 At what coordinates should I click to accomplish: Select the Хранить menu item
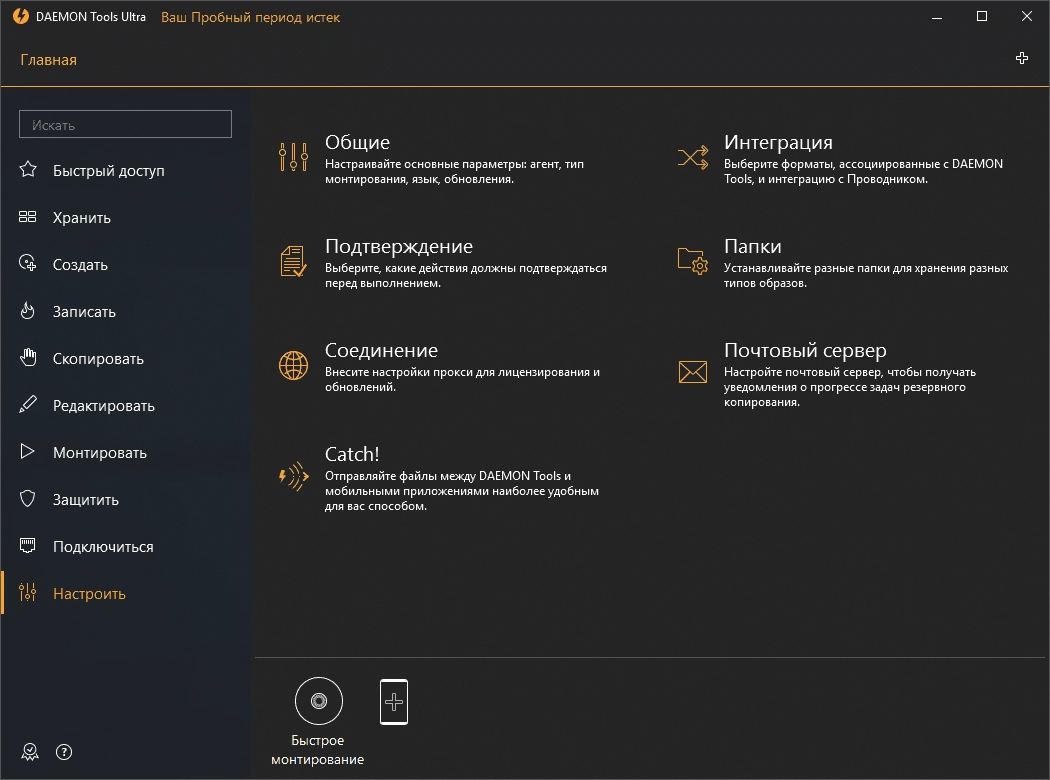82,218
